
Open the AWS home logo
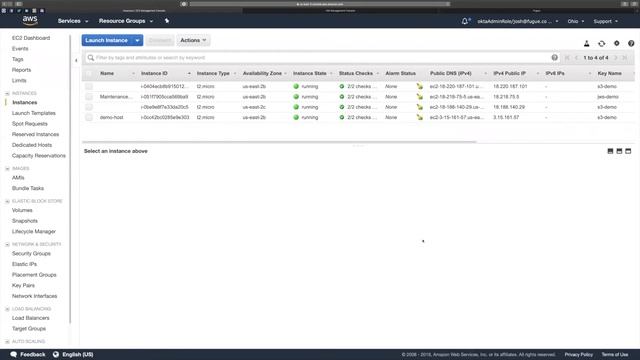tap(30, 20)
